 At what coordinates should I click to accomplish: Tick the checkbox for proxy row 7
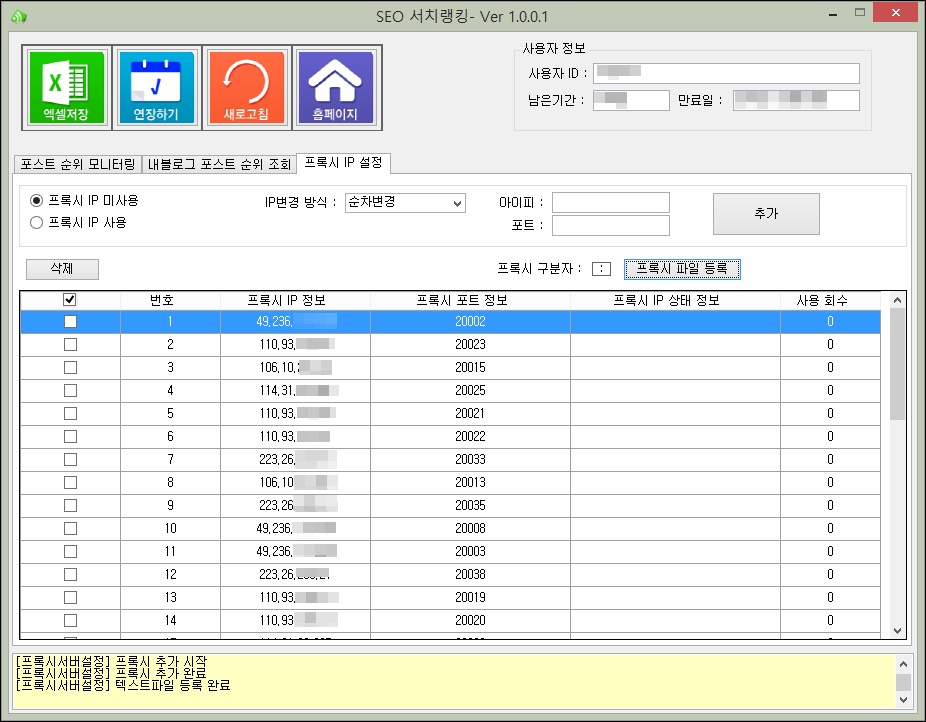70,459
